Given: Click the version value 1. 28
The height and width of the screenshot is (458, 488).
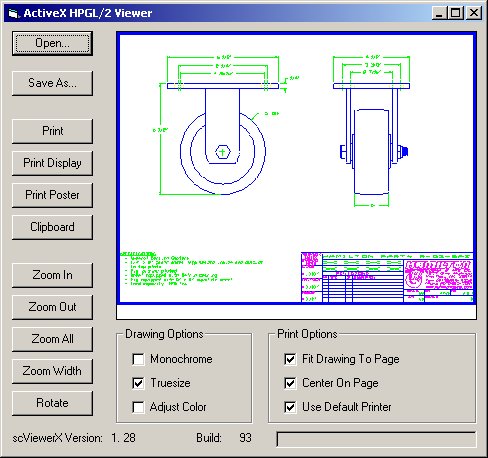Looking at the screenshot, I should click(x=123, y=438).
